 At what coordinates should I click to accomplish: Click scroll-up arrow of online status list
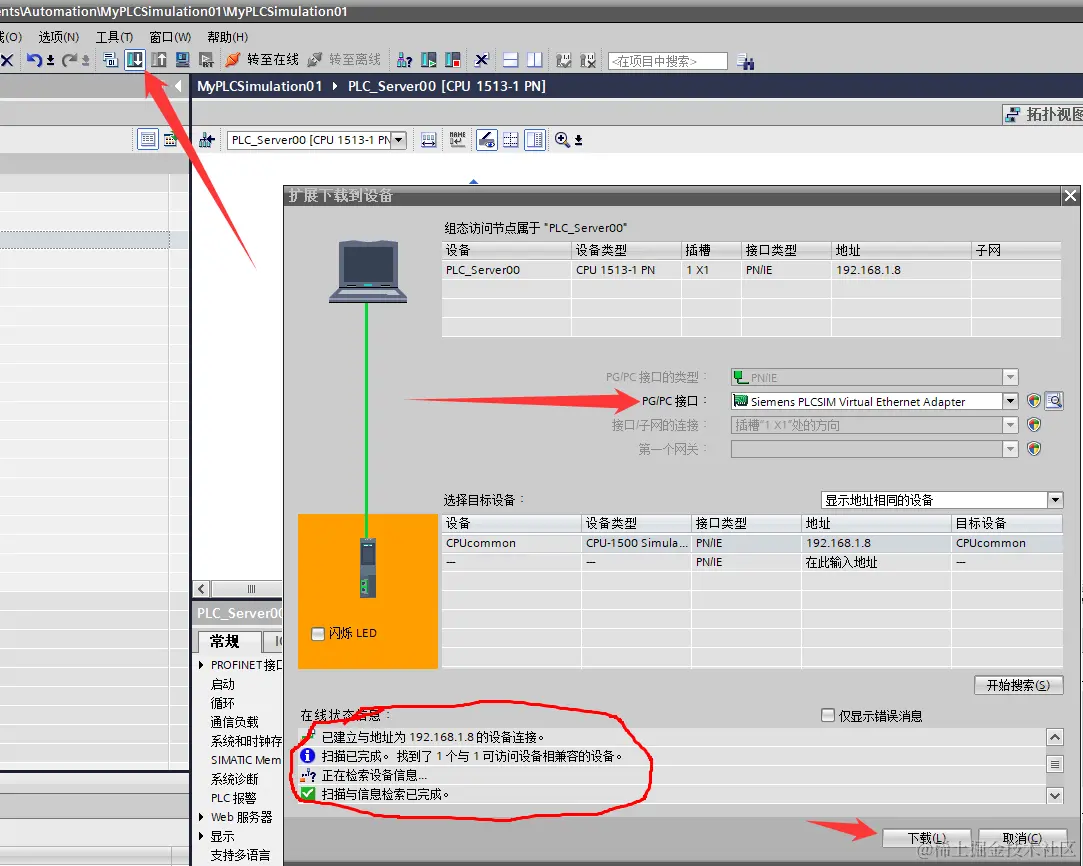click(x=1055, y=737)
